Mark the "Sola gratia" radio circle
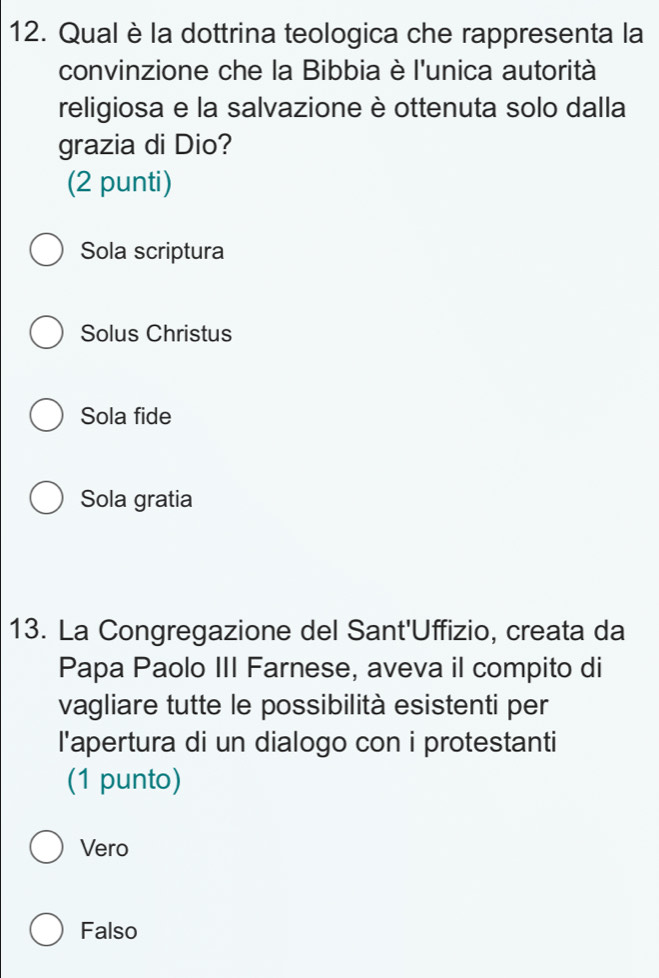This screenshot has width=659, height=978. click(46, 498)
